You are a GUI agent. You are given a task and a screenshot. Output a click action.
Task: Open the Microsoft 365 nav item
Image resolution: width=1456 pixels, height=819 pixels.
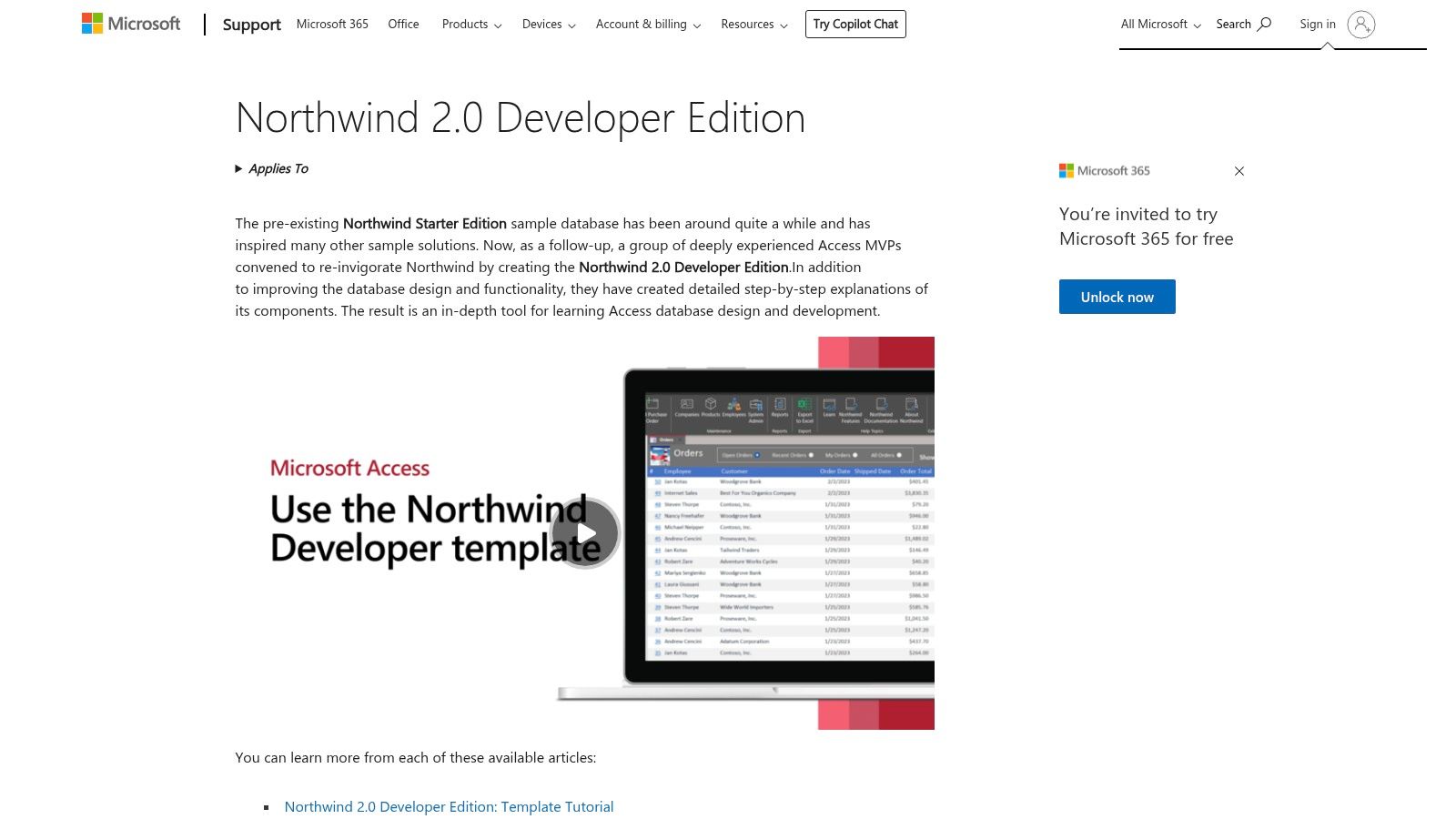point(331,25)
